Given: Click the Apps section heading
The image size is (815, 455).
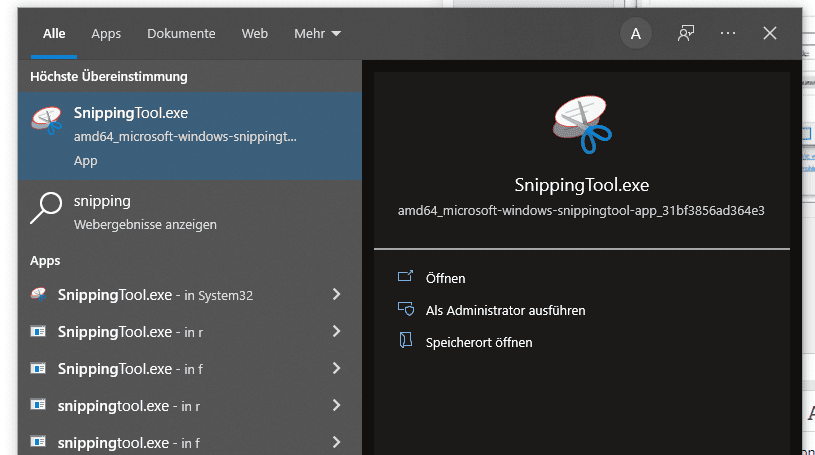Looking at the screenshot, I should click(45, 261).
